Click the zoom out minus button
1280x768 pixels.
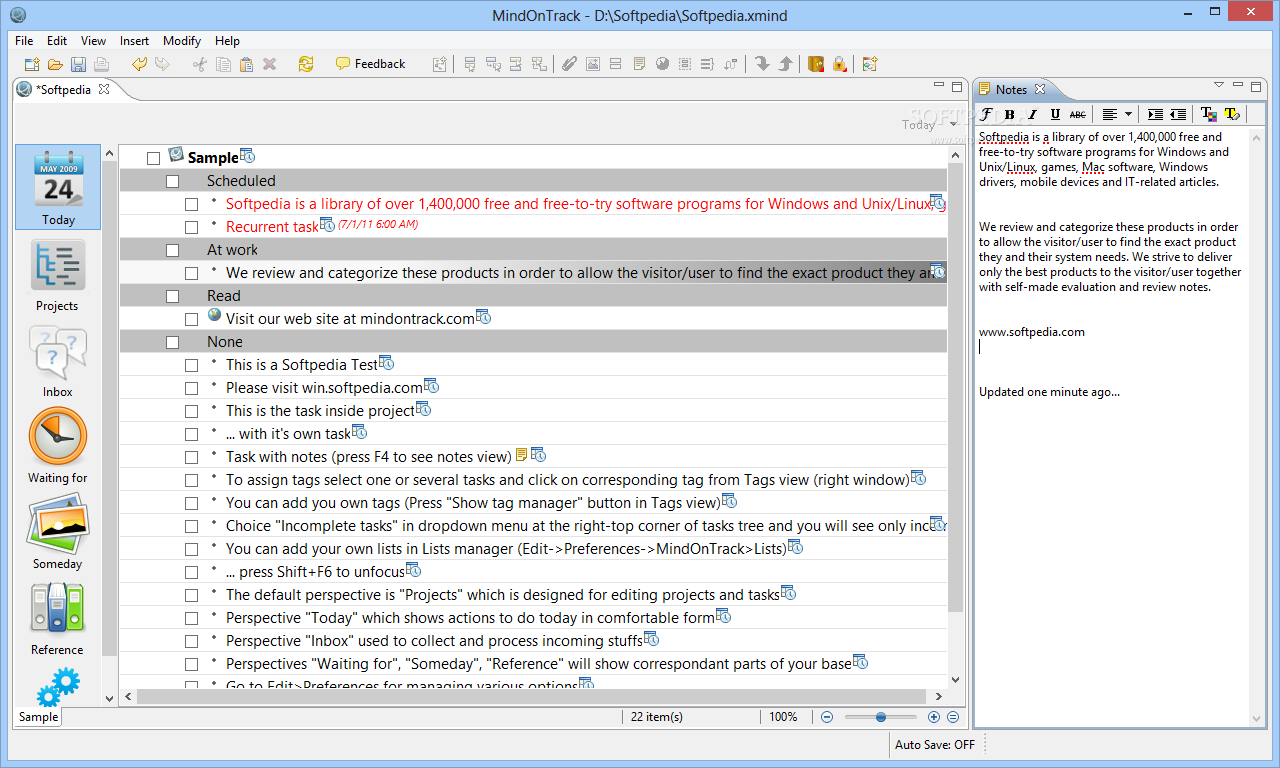[827, 717]
